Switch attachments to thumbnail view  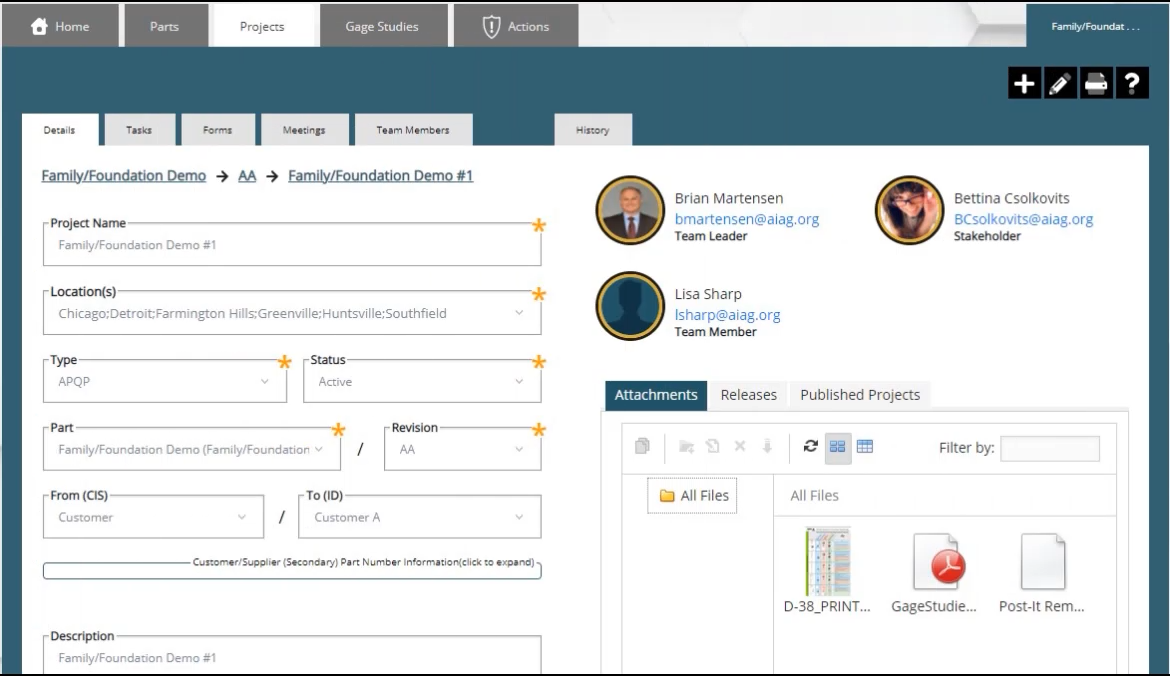838,447
